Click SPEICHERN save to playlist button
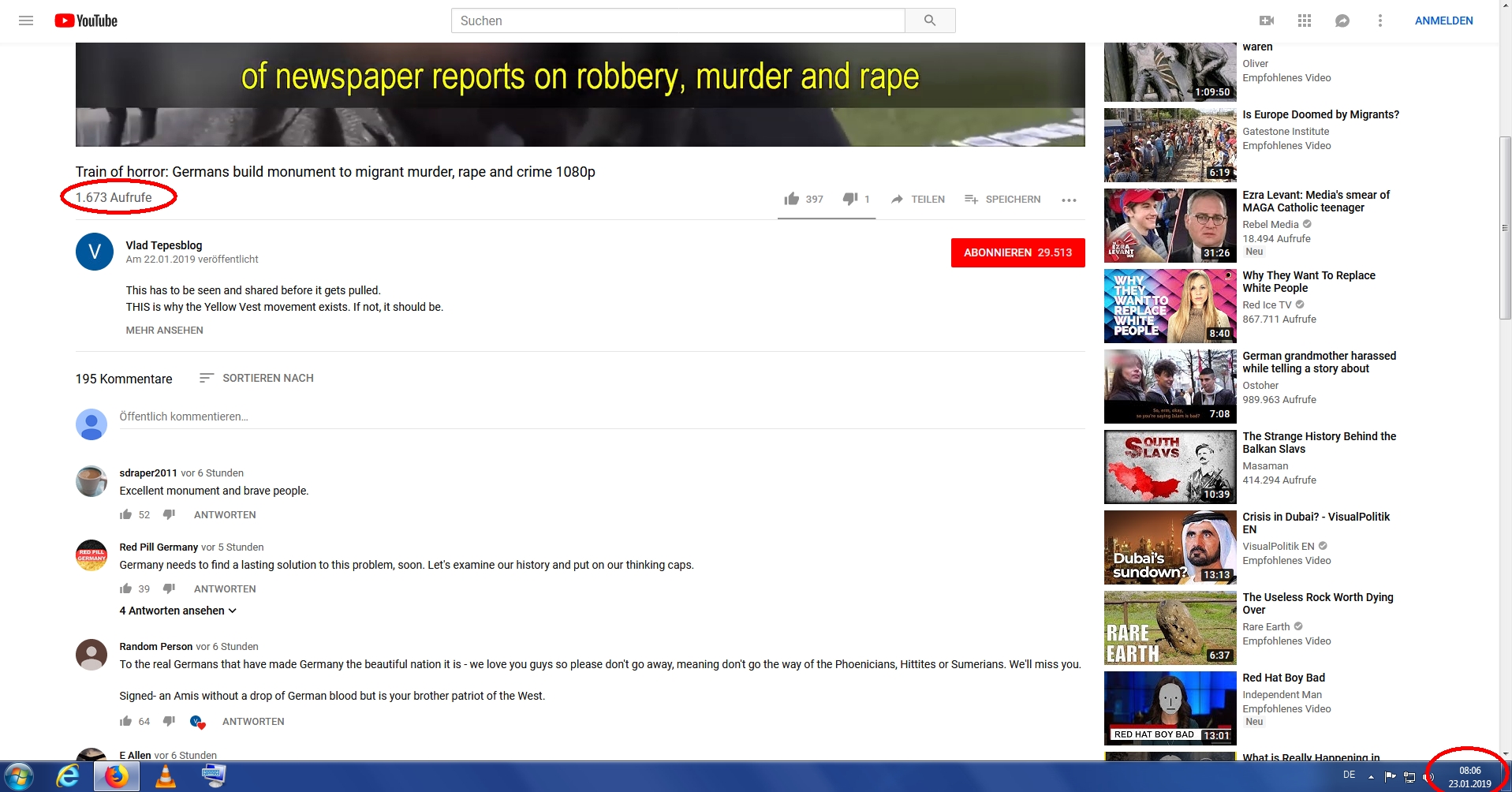 pyautogui.click(x=1002, y=199)
